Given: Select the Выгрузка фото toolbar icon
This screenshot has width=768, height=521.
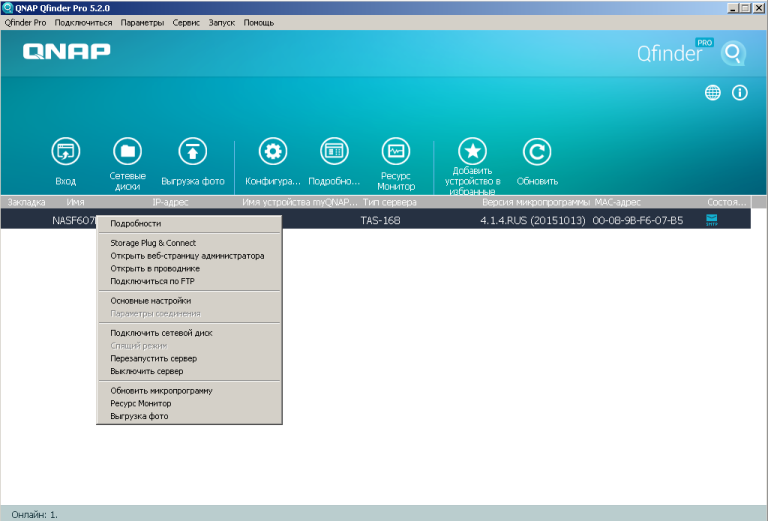Looking at the screenshot, I should 192,151.
